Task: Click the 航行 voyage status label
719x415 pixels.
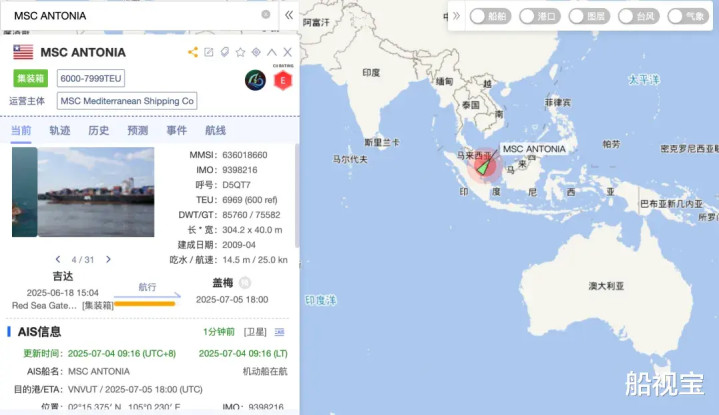Action: pos(147,287)
